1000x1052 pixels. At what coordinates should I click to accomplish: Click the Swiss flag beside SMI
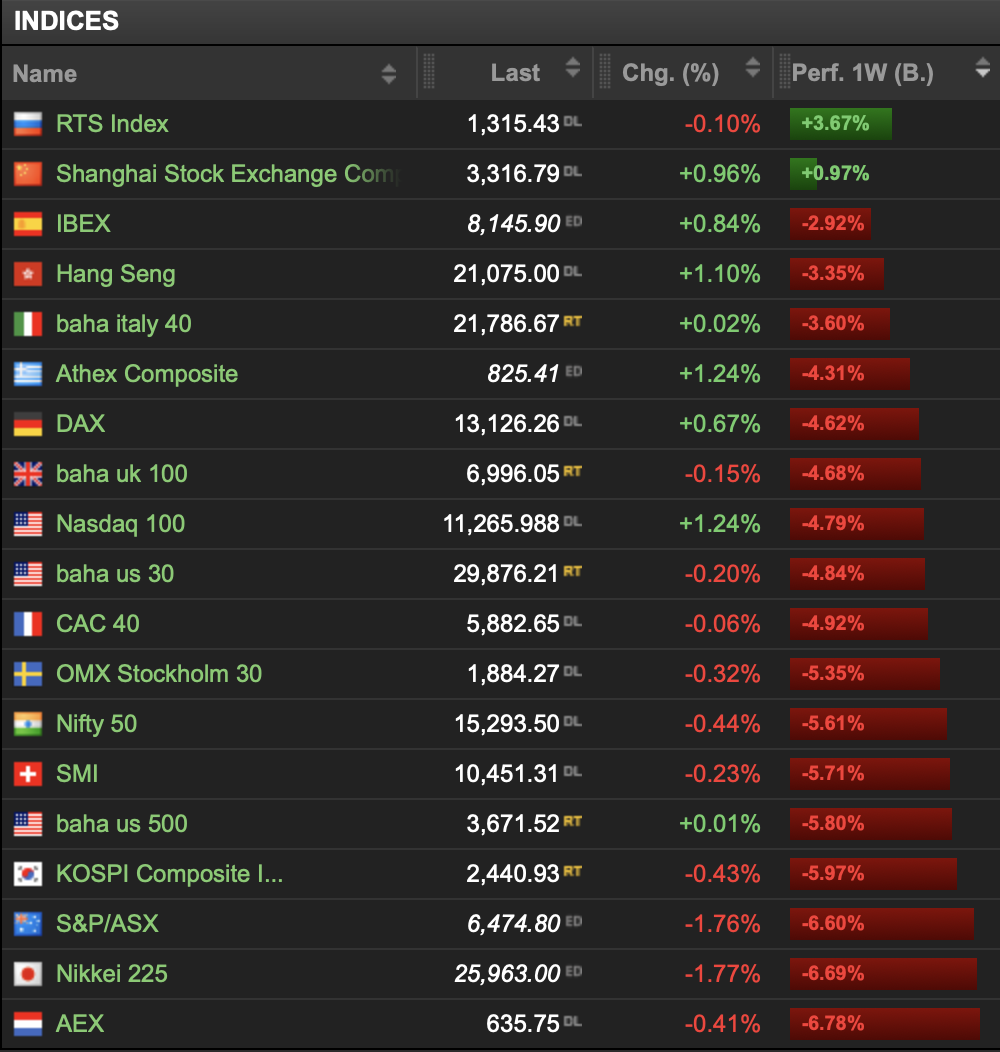(x=28, y=774)
